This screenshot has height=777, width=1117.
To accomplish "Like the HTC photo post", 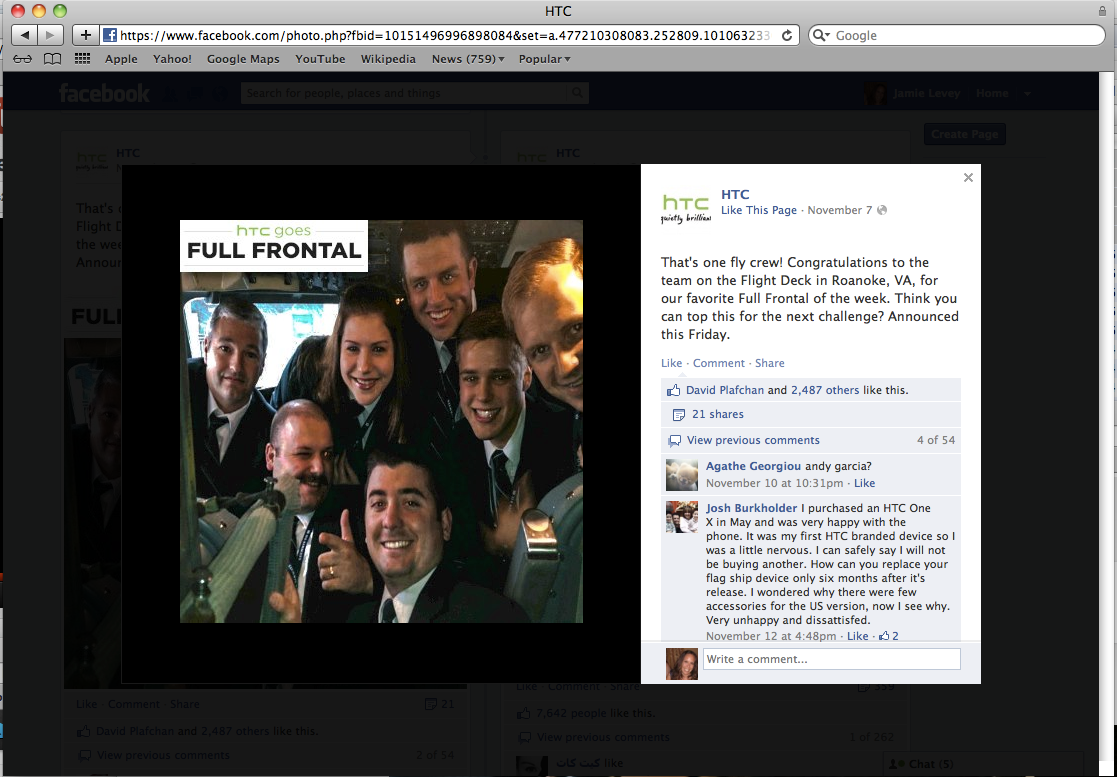I will point(671,363).
